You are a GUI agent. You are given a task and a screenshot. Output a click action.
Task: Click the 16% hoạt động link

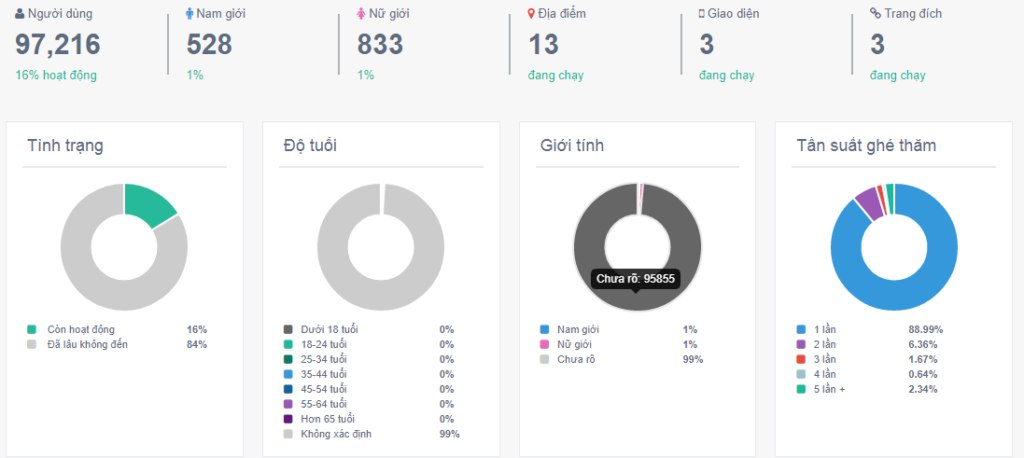(56, 75)
